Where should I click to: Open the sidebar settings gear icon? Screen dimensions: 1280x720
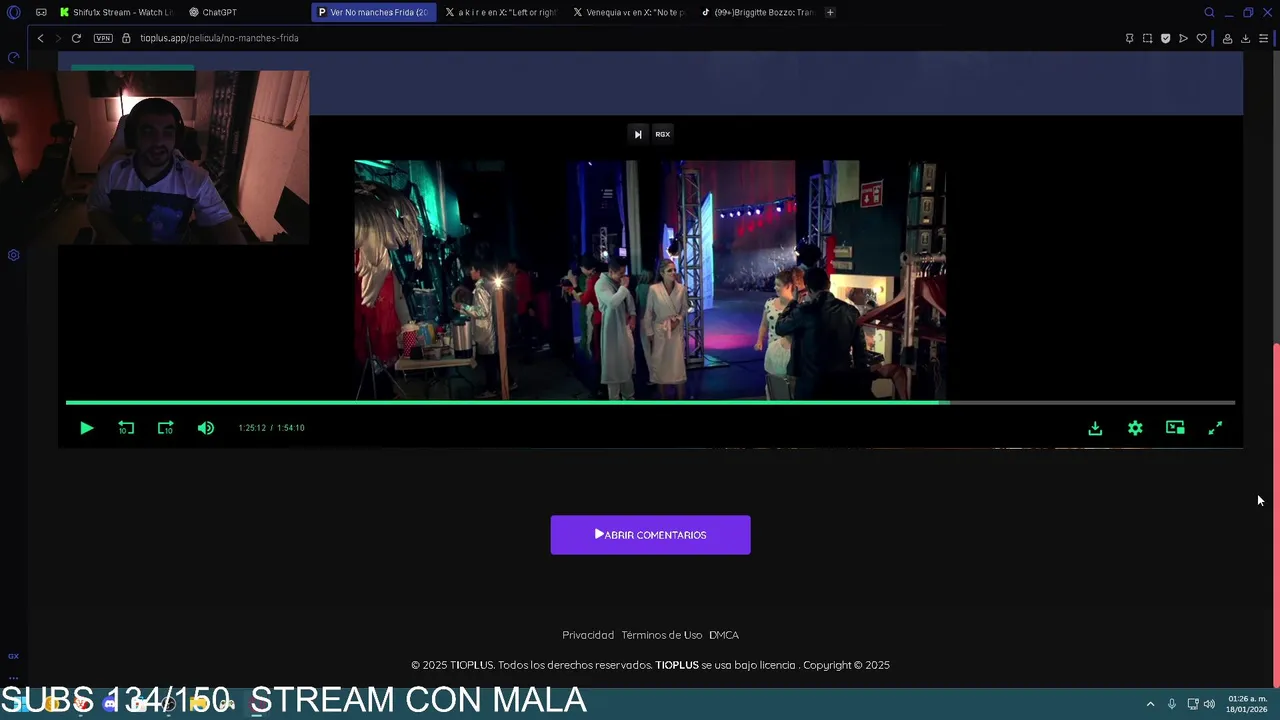point(13,255)
